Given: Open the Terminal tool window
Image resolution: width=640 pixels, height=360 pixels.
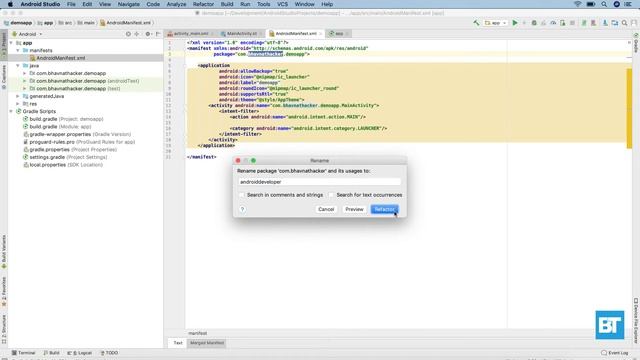Looking at the screenshot, I should click(24, 353).
